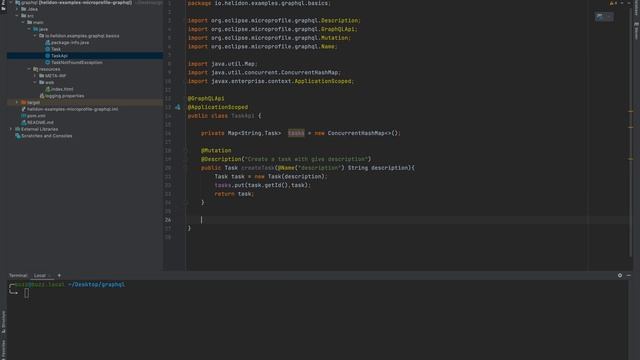Image resolution: width=640 pixels, height=360 pixels.
Task: Expand the .idea folder arrow
Action: [17, 9]
